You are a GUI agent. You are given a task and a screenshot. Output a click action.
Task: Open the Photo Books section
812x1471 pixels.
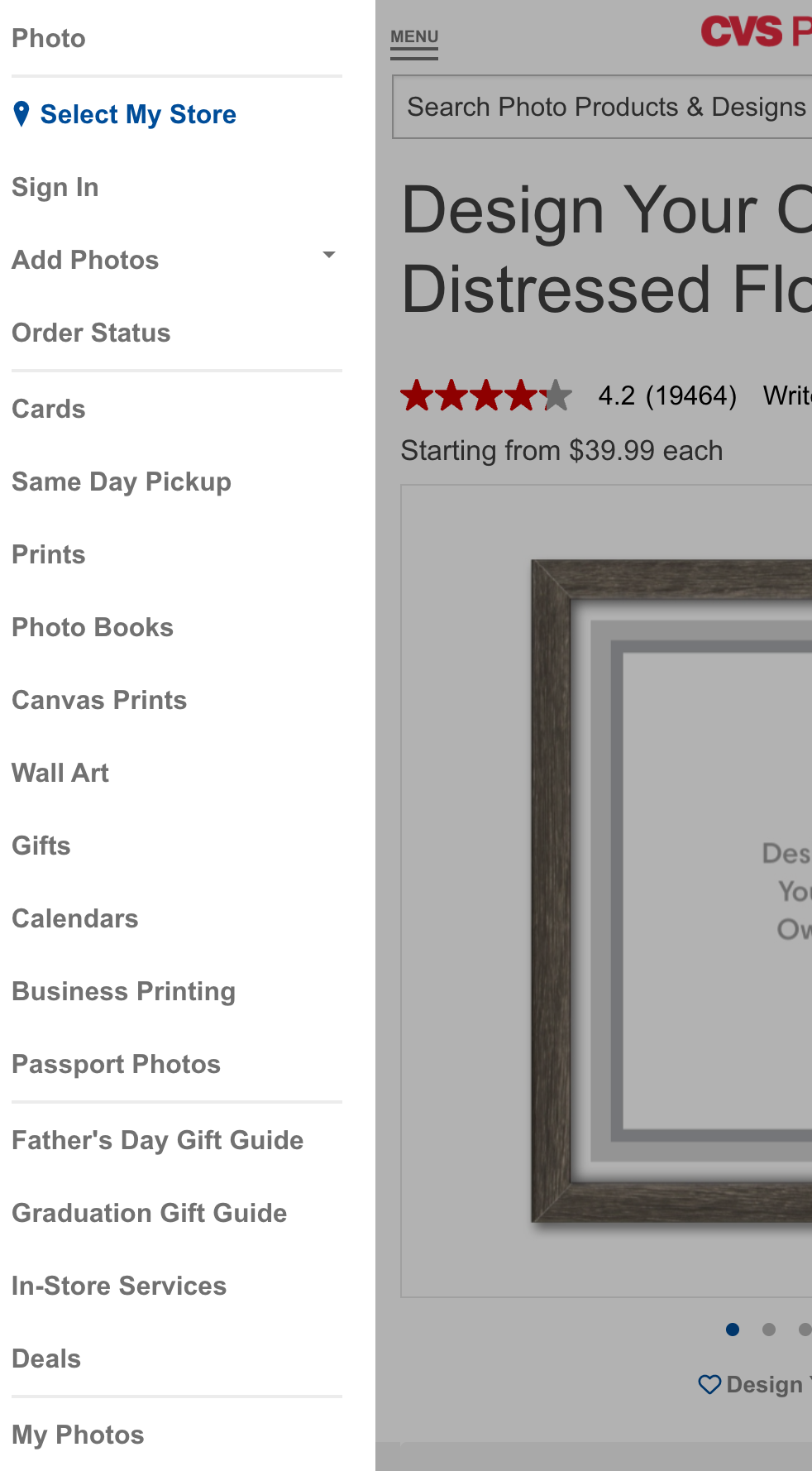click(x=93, y=627)
